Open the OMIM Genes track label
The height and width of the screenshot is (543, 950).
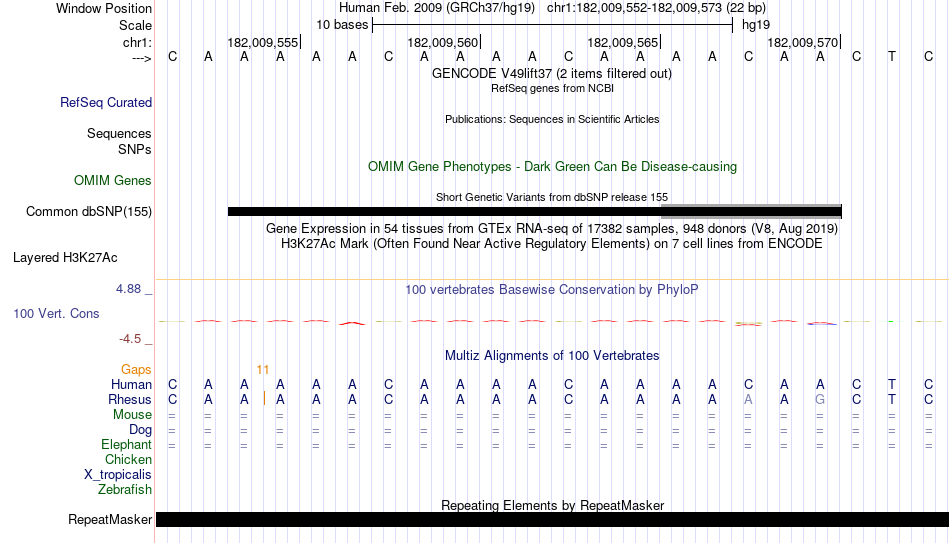(112, 181)
